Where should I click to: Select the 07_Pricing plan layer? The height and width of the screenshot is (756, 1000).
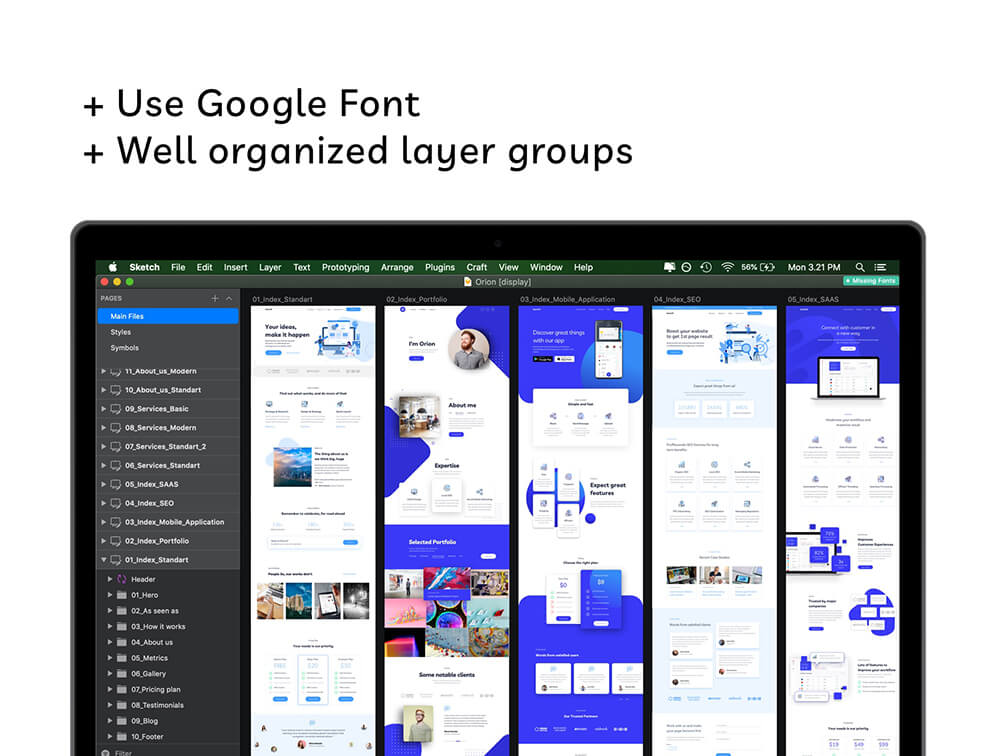coord(155,689)
